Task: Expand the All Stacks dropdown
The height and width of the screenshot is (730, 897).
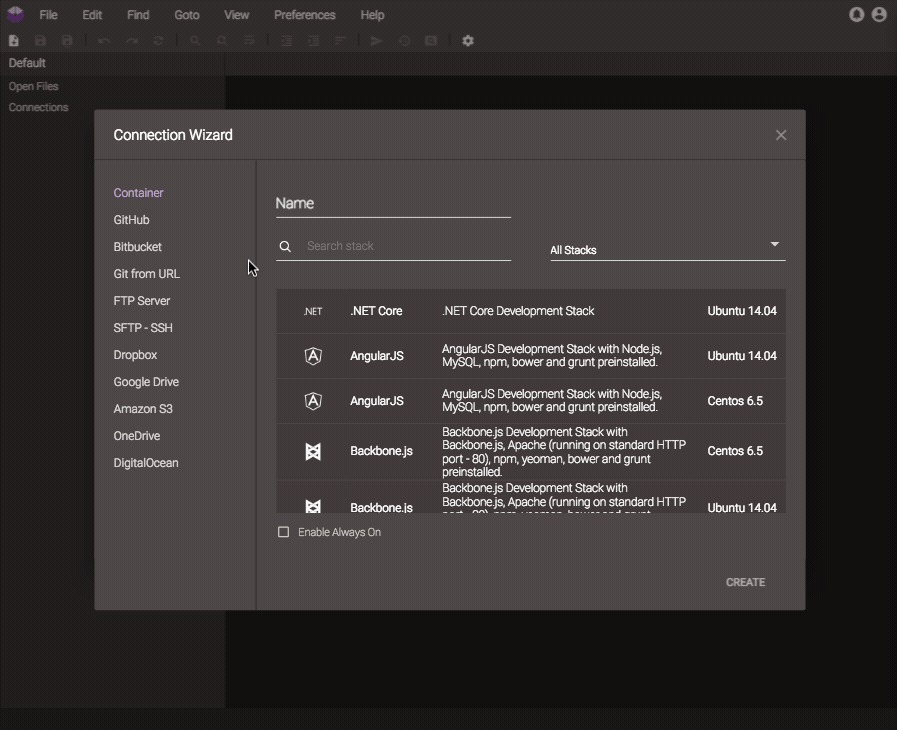Action: coord(668,249)
